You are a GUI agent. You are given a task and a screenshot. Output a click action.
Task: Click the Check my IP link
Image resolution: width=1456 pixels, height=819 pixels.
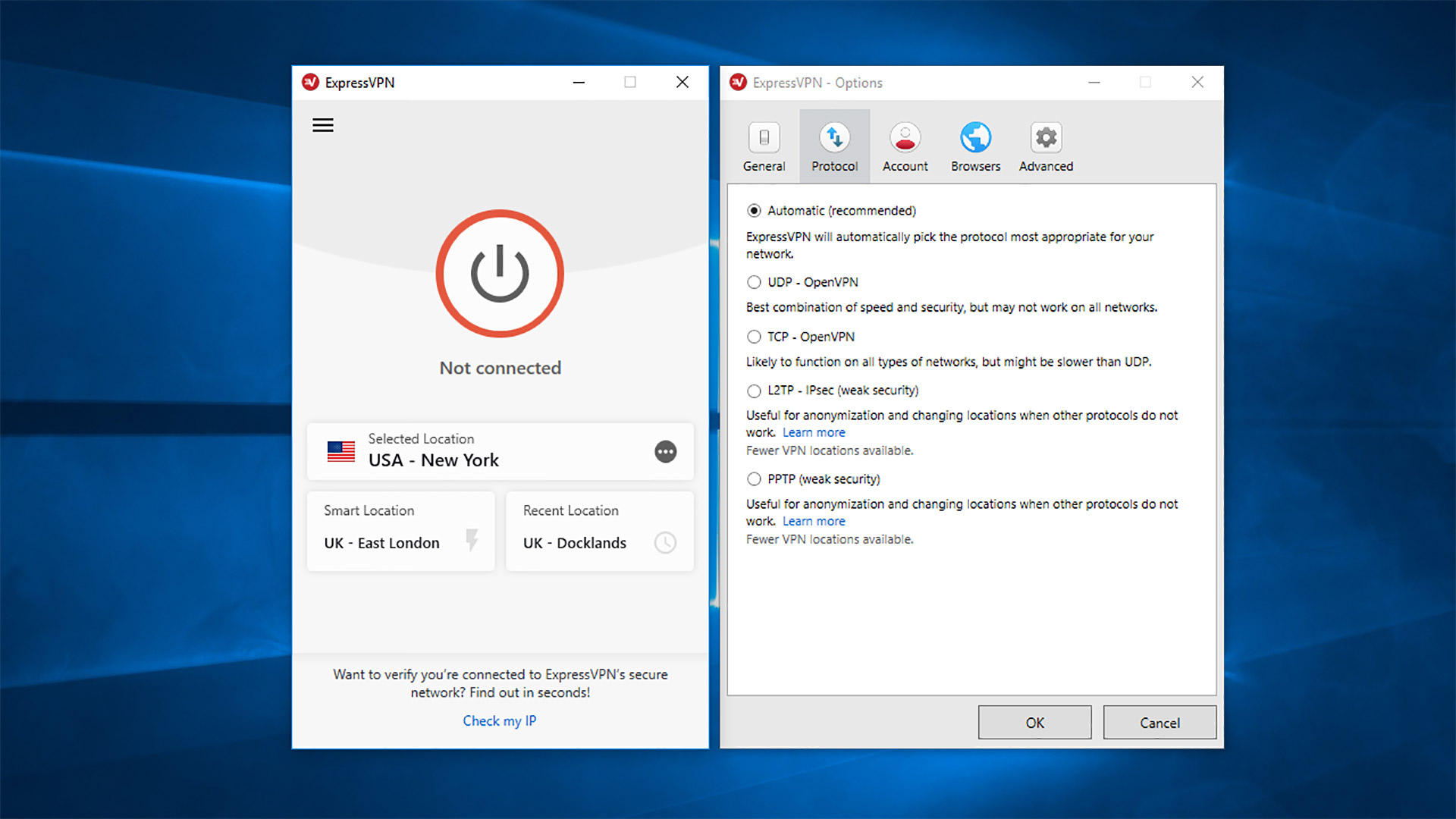[500, 720]
